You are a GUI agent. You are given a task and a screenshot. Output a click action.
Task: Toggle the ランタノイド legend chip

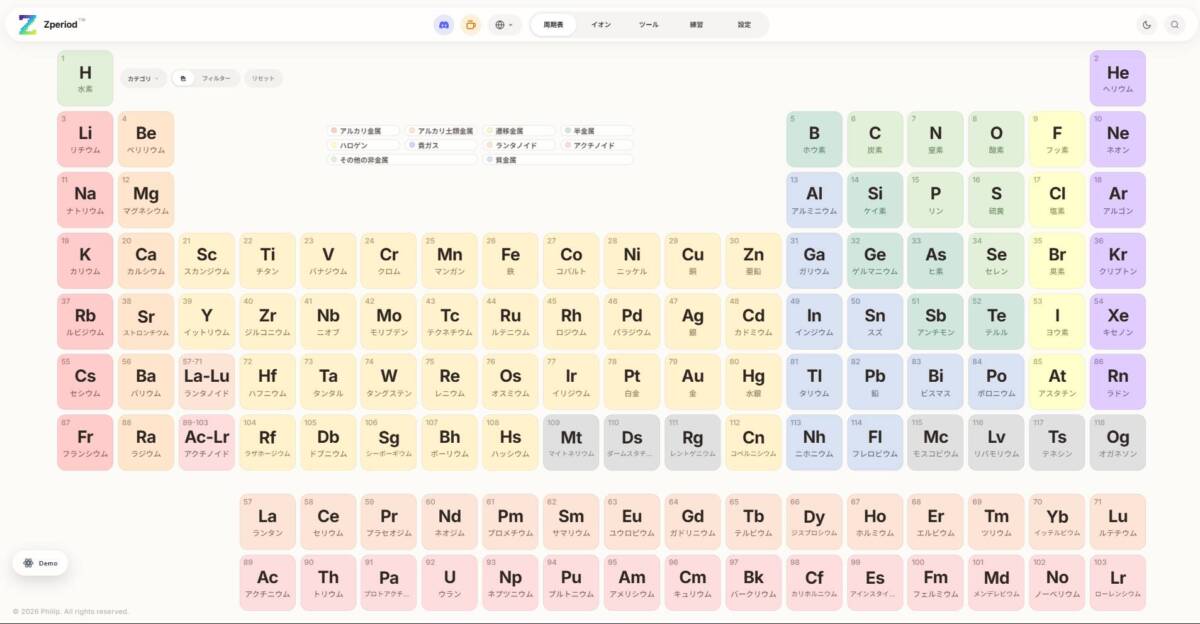(x=520, y=145)
